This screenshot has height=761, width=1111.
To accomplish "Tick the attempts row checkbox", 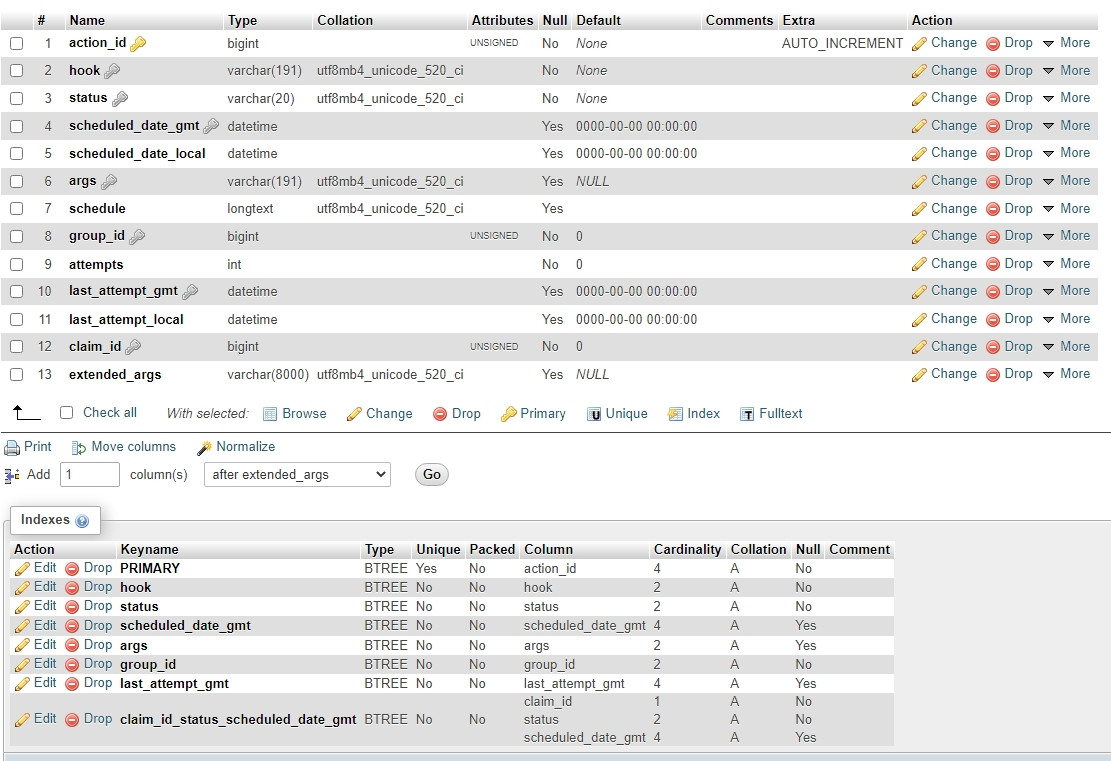I will (x=16, y=265).
